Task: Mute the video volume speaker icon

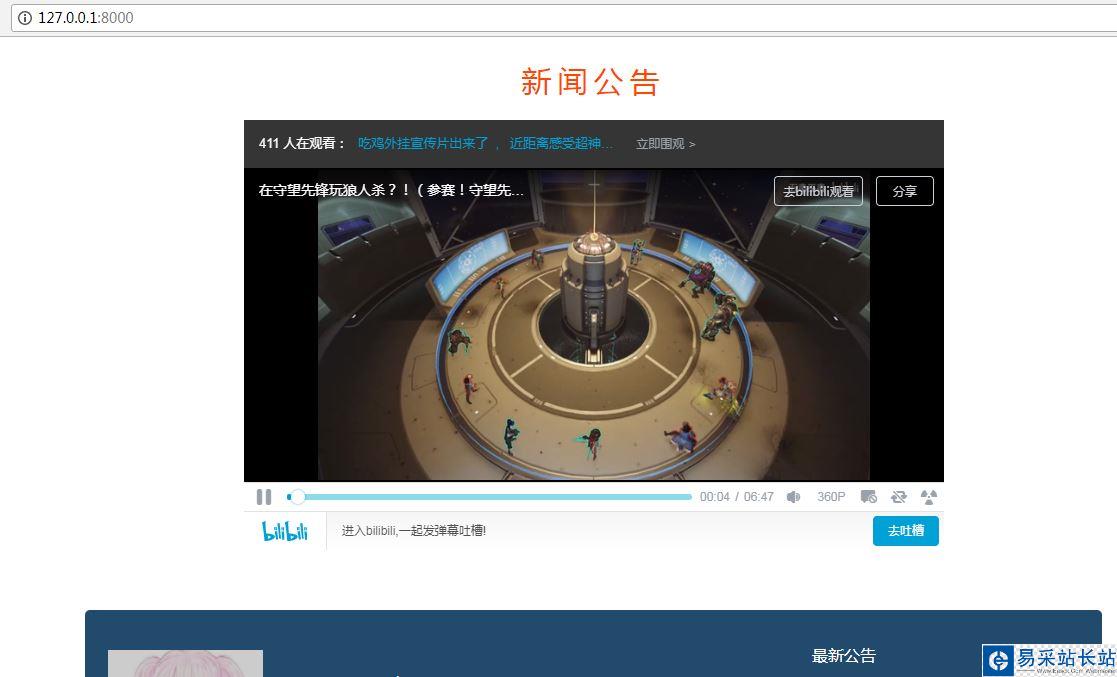Action: (794, 497)
